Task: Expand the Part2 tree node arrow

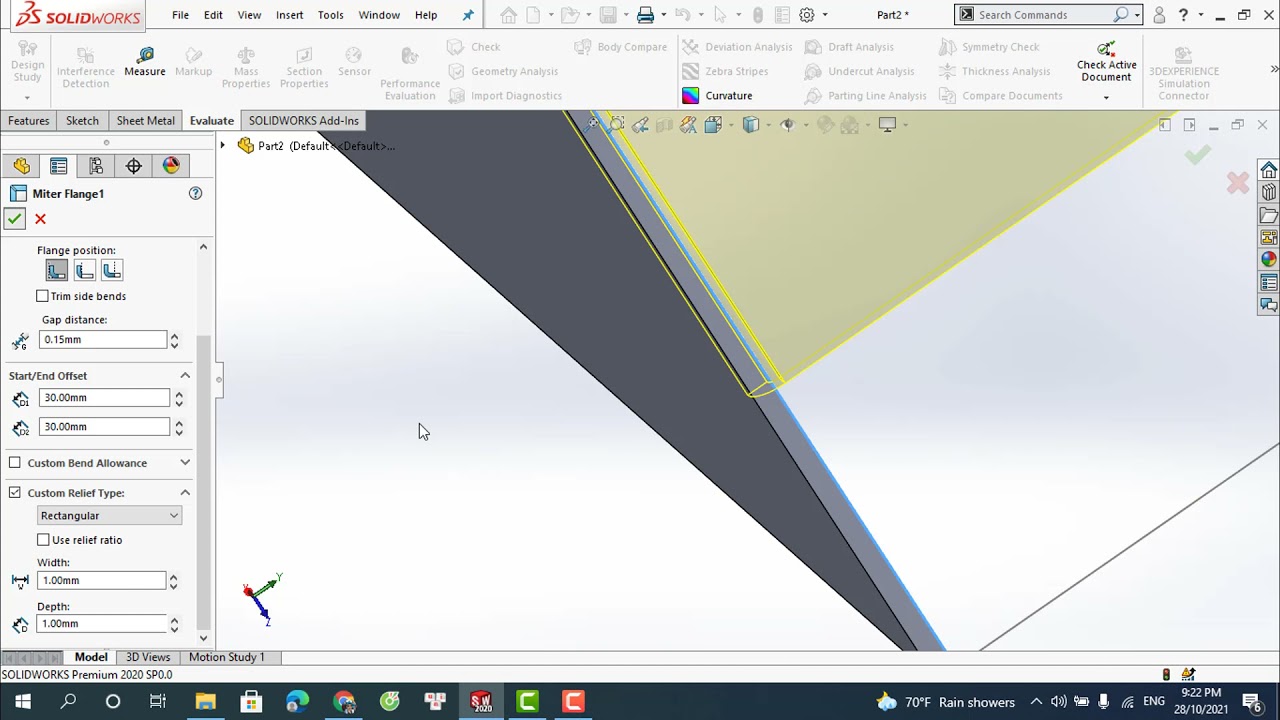Action: [x=223, y=146]
